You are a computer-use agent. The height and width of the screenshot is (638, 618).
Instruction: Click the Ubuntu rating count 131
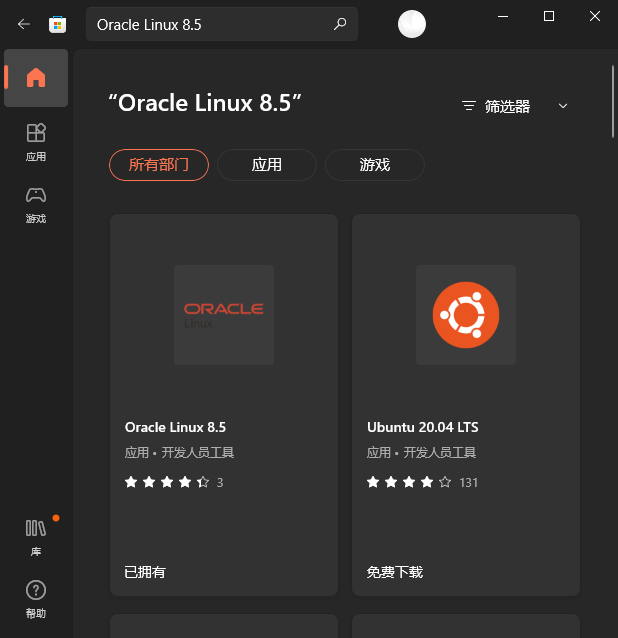468,483
